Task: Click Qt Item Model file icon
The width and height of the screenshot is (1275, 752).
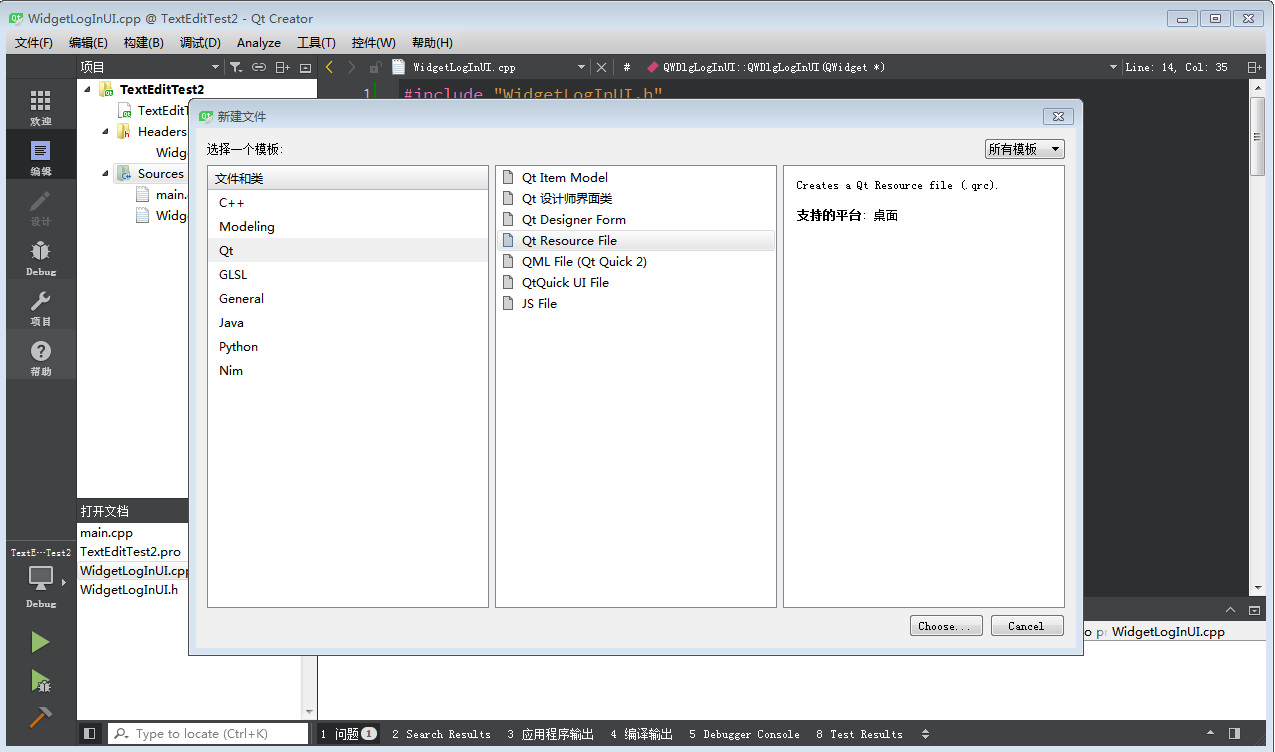Action: (x=508, y=177)
